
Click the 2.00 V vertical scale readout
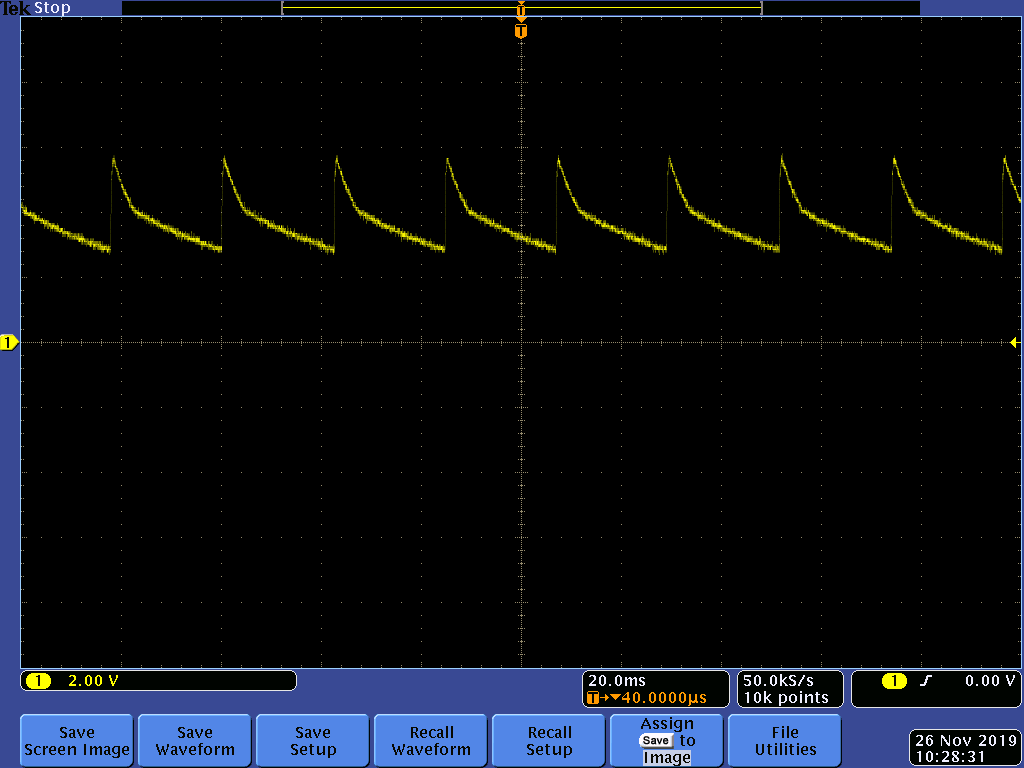(x=93, y=681)
